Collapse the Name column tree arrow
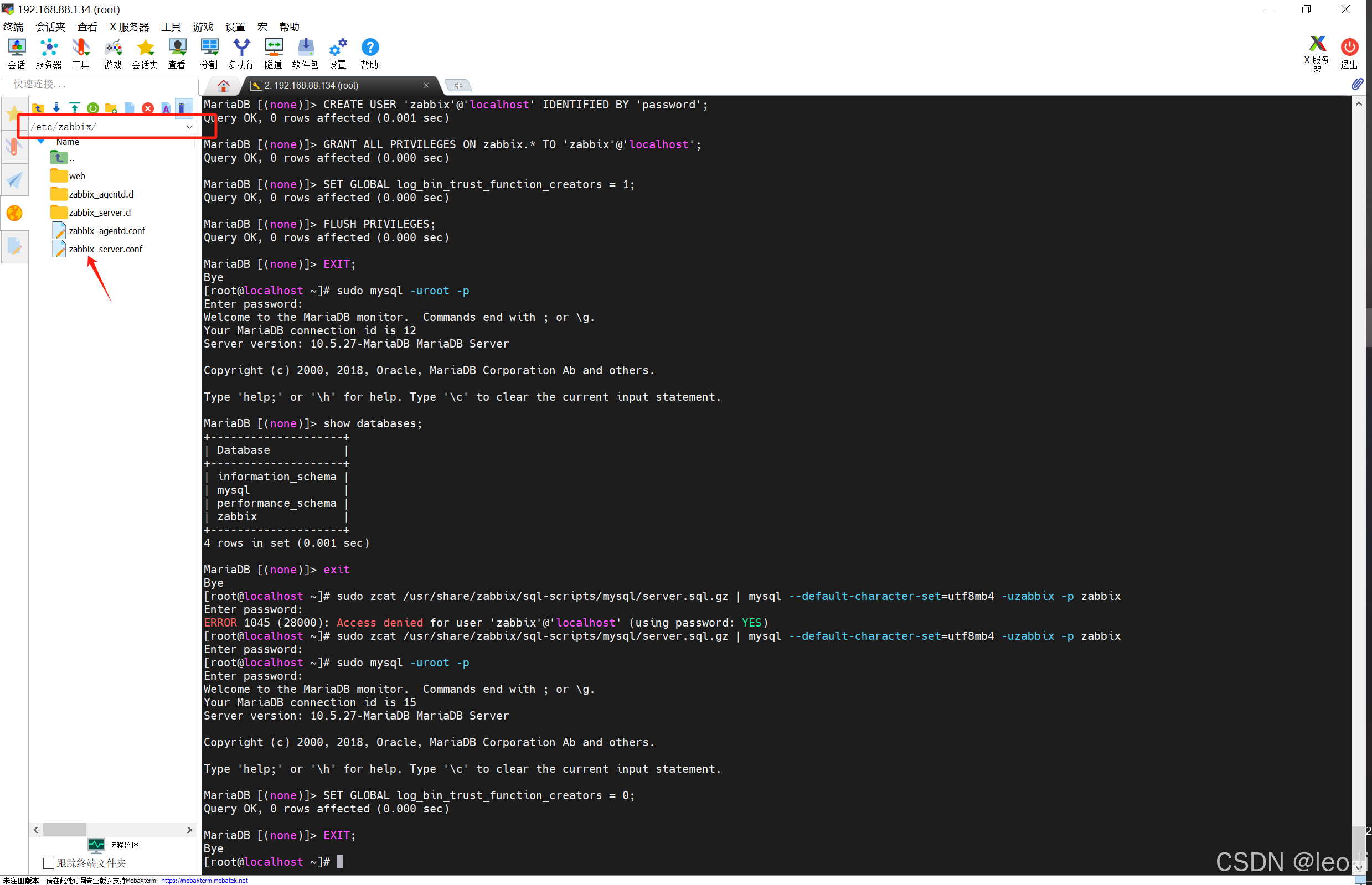1372x885 pixels. point(42,141)
